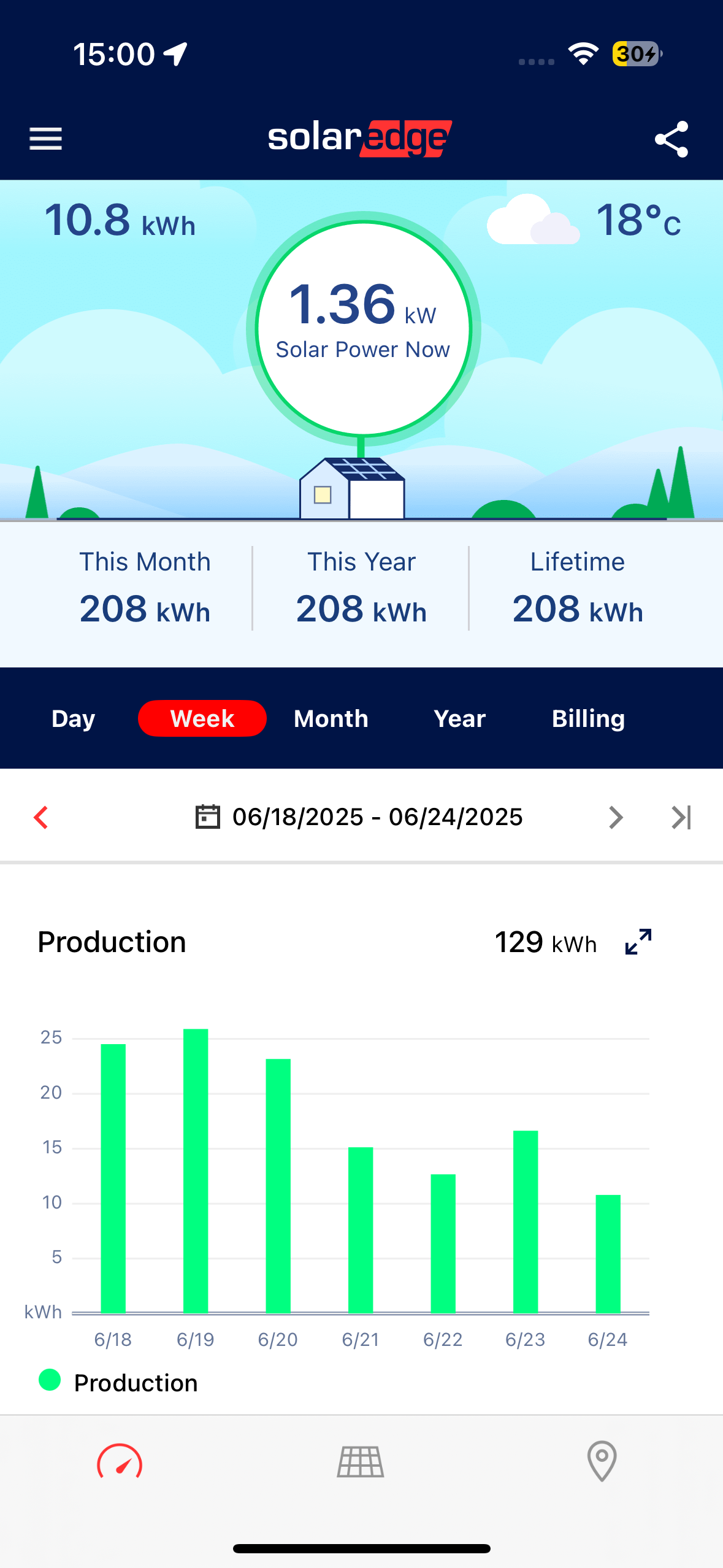Screen dimensions: 723x1568
Task: Open the 06/18/2025 - 06/24/2025 date picker
Action: pos(377,817)
